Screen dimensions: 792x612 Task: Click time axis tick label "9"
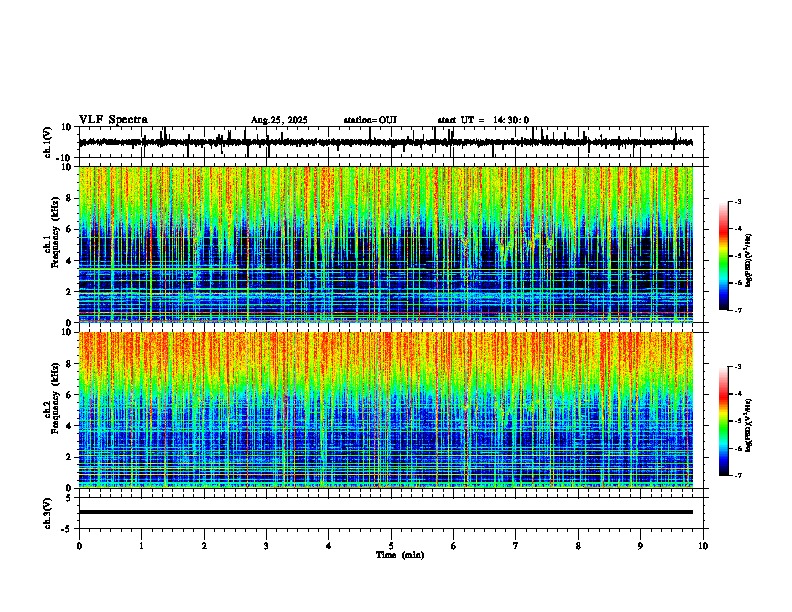640,546
